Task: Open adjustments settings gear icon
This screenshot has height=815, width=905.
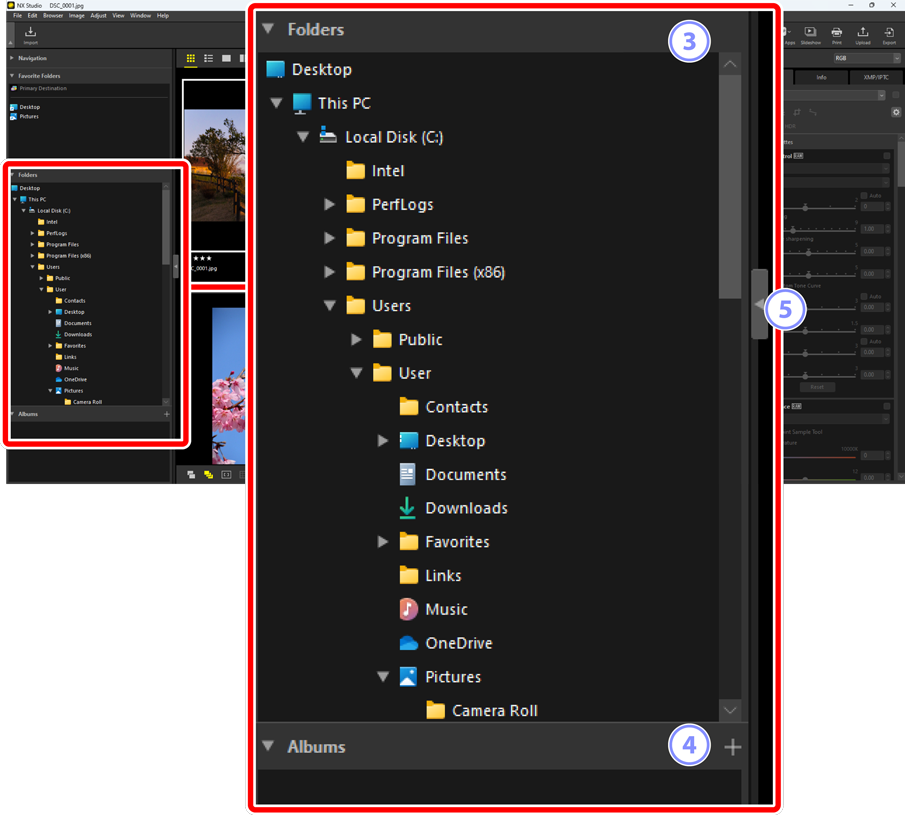Action: click(x=895, y=112)
